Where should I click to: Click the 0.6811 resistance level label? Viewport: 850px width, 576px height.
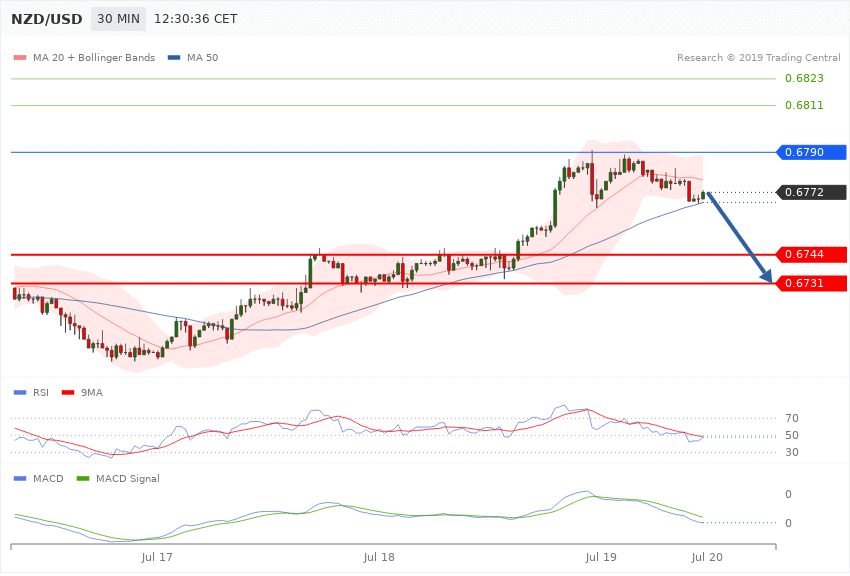(x=804, y=105)
